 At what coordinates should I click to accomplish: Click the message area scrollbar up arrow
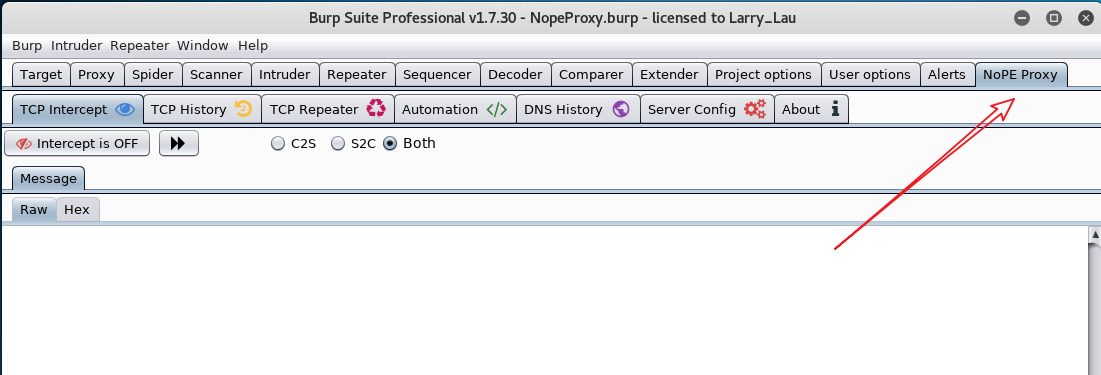point(1094,234)
